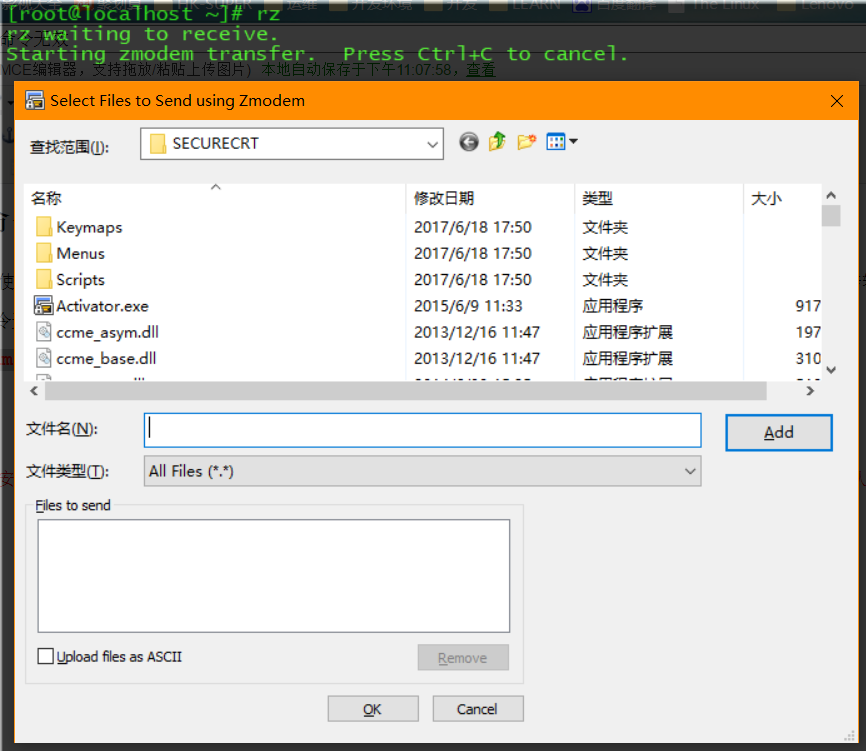Close the Zmodem dialog

837,101
